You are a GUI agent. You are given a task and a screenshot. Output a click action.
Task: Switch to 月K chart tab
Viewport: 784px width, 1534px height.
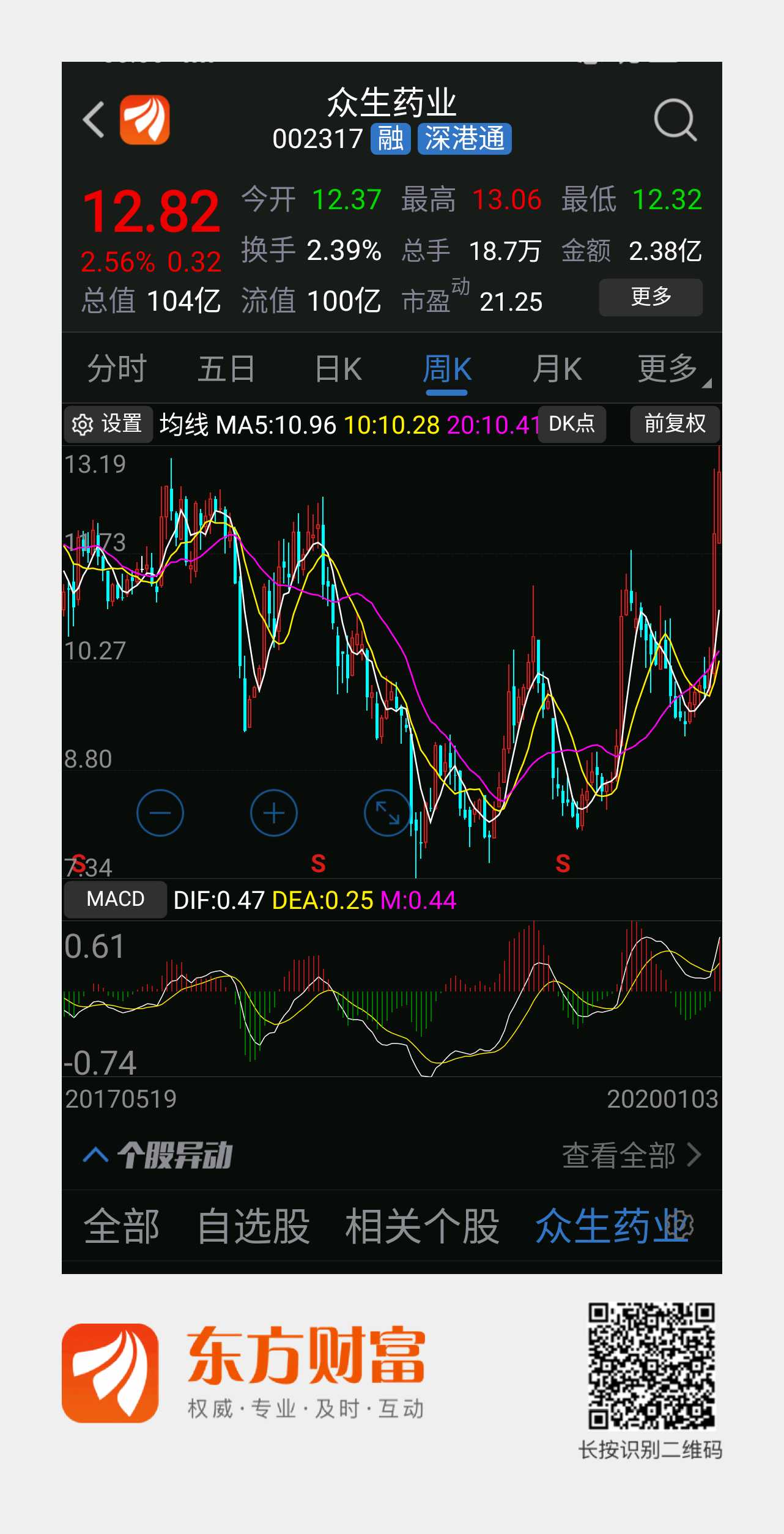coord(557,369)
